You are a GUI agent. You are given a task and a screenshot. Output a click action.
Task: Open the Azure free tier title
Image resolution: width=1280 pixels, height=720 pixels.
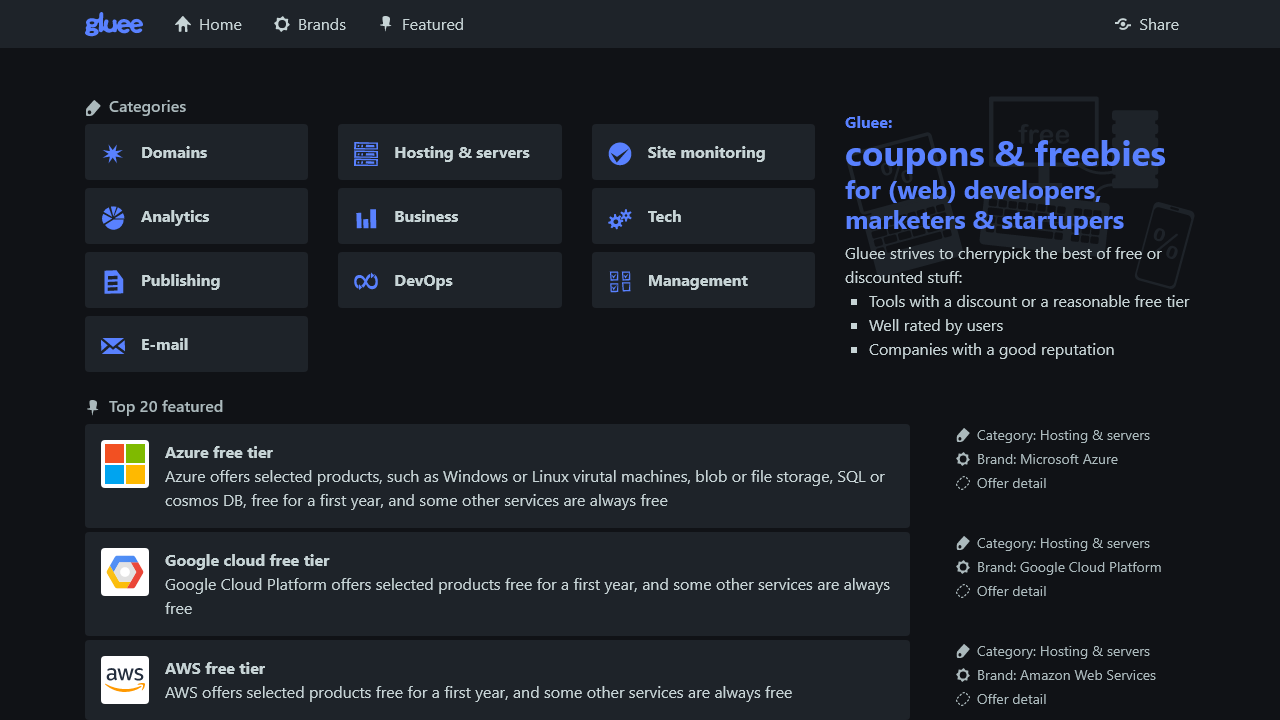(x=219, y=452)
